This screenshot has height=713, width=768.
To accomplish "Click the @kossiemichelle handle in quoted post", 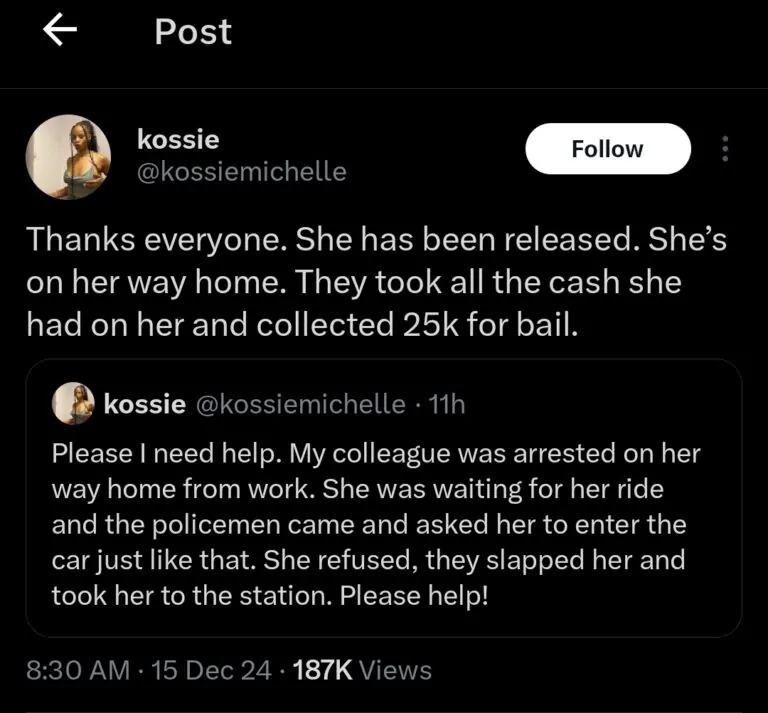I will click(299, 404).
